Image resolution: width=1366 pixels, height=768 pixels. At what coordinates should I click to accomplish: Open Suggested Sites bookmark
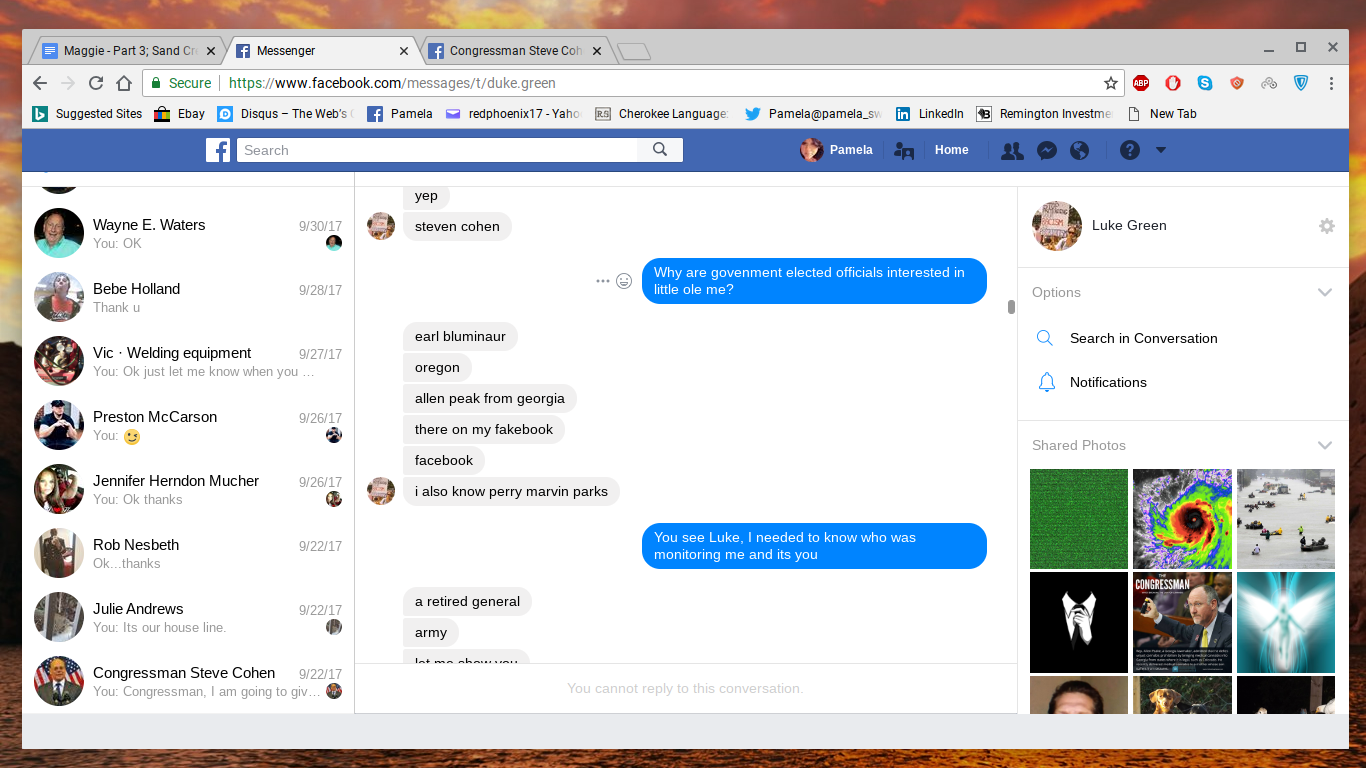[87, 114]
